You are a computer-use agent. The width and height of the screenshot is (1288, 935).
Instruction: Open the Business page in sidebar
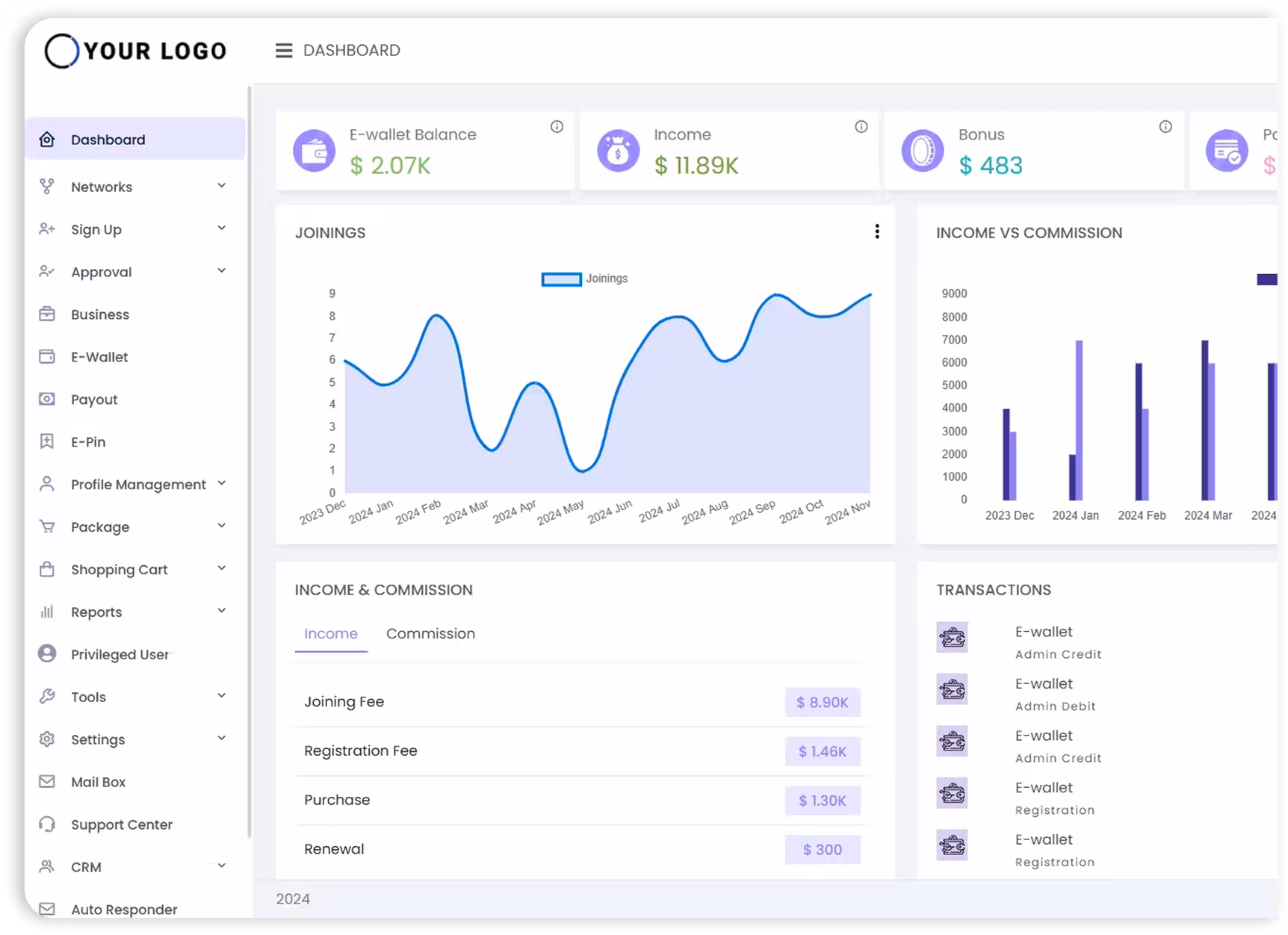[100, 314]
